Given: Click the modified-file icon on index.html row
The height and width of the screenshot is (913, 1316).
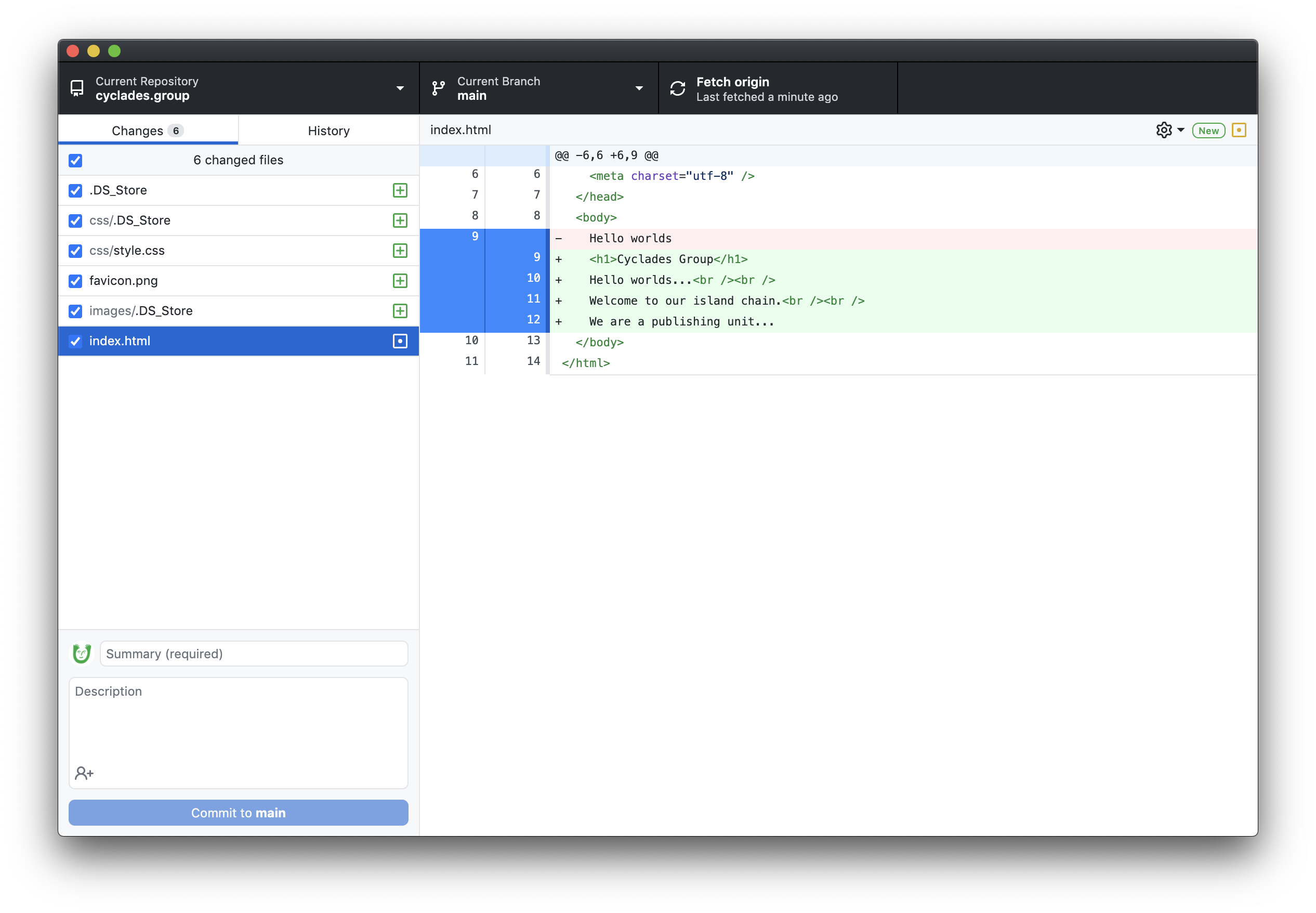Looking at the screenshot, I should 400,342.
